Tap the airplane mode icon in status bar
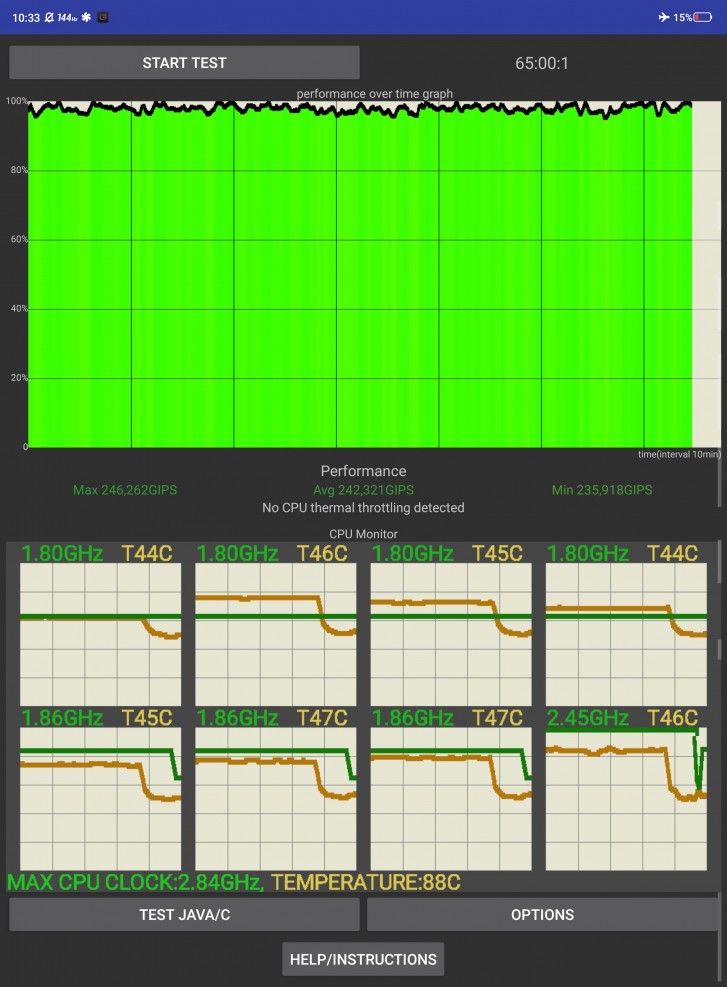727x987 pixels. click(x=664, y=17)
